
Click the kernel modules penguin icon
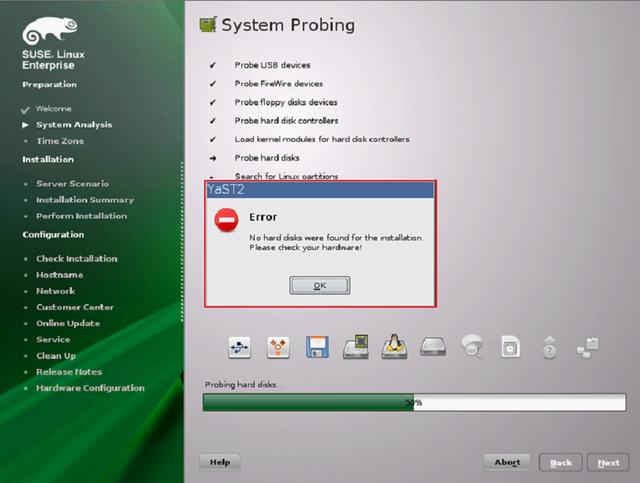[394, 347]
